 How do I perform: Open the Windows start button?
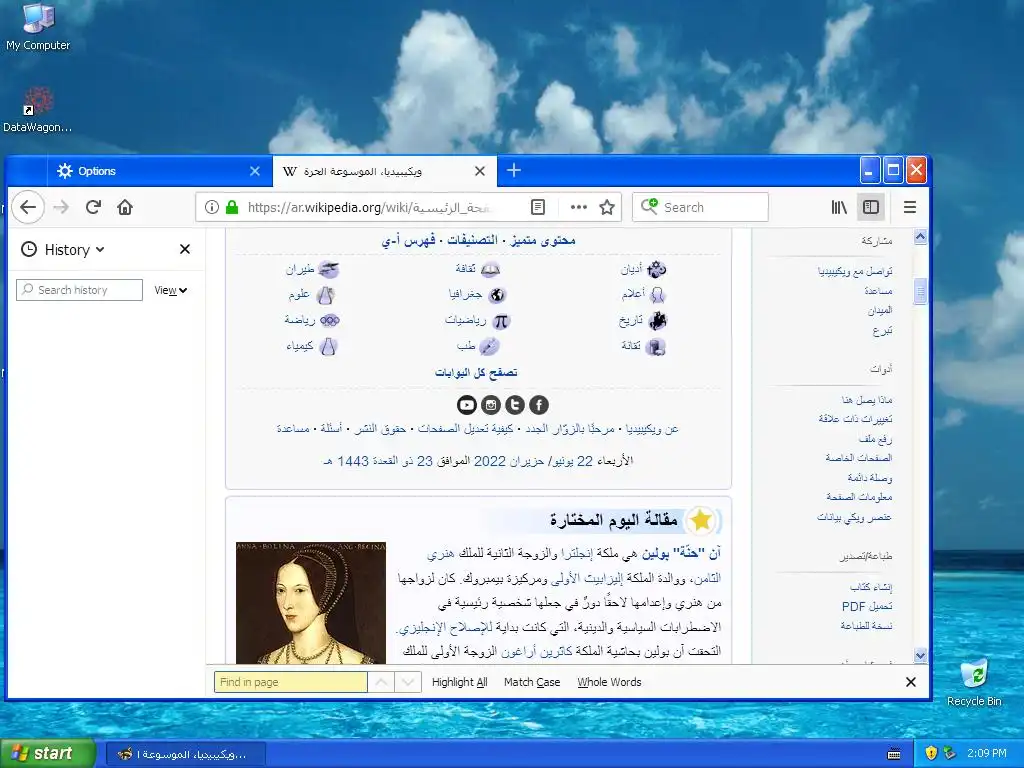[48, 753]
